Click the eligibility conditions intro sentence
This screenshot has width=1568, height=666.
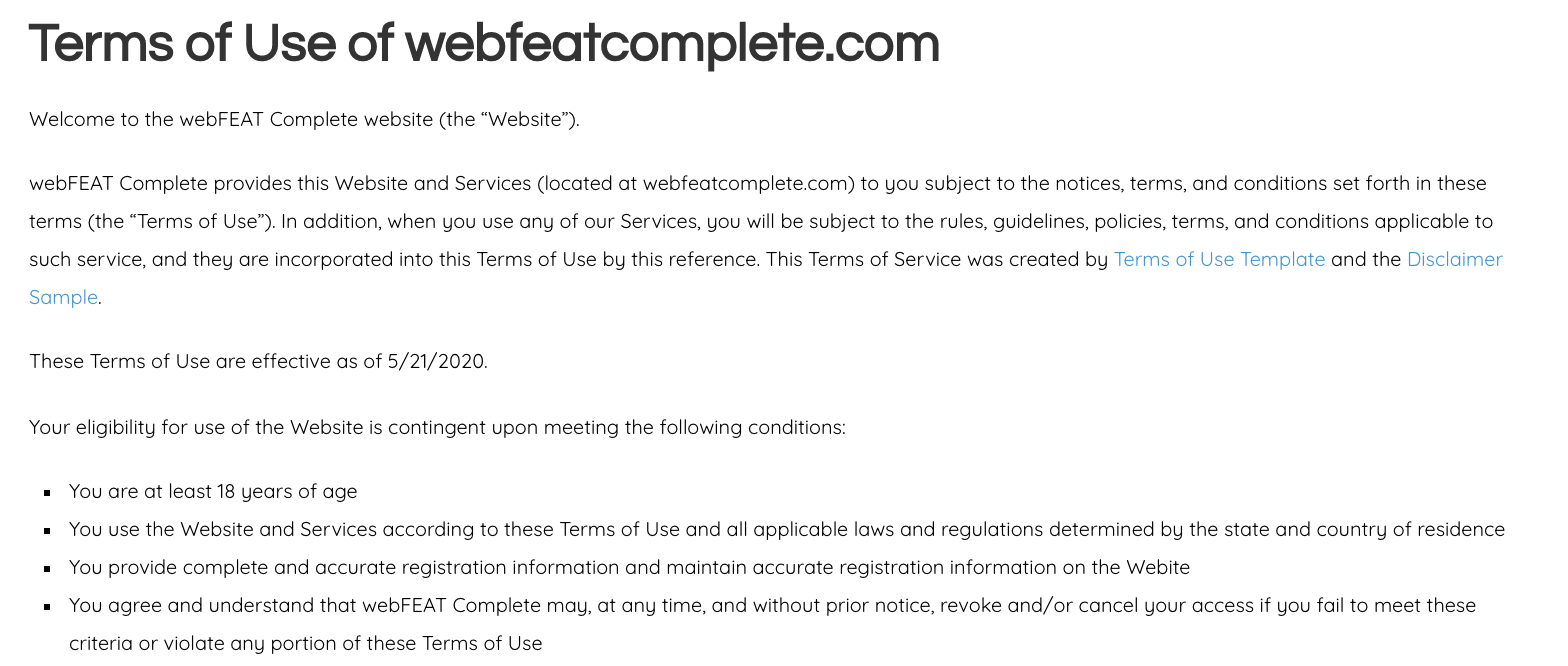tap(437, 428)
